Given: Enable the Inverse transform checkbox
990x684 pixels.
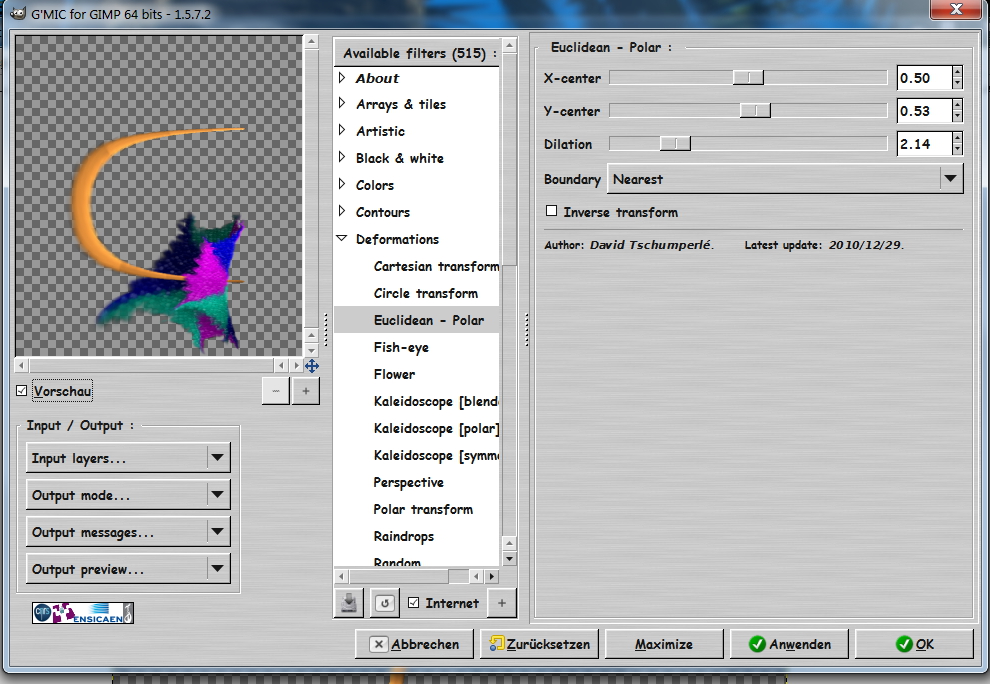Looking at the screenshot, I should point(551,211).
